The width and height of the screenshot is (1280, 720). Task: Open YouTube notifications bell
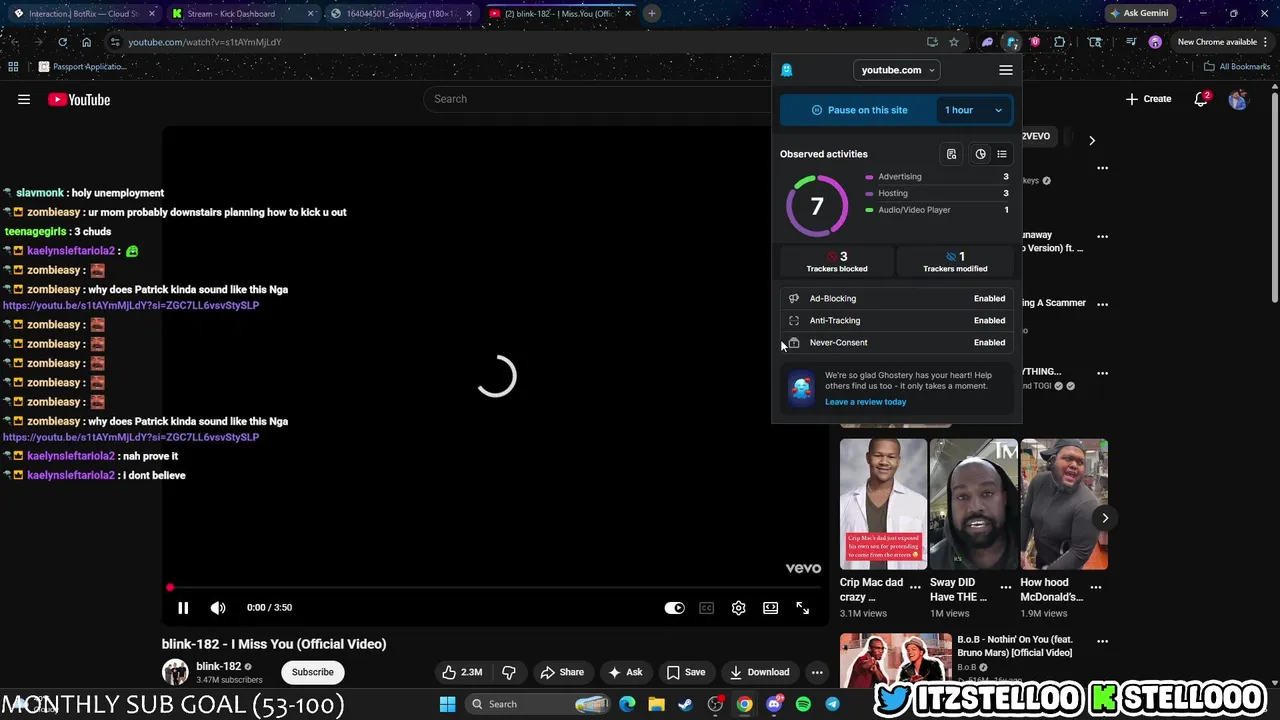[x=1201, y=99]
